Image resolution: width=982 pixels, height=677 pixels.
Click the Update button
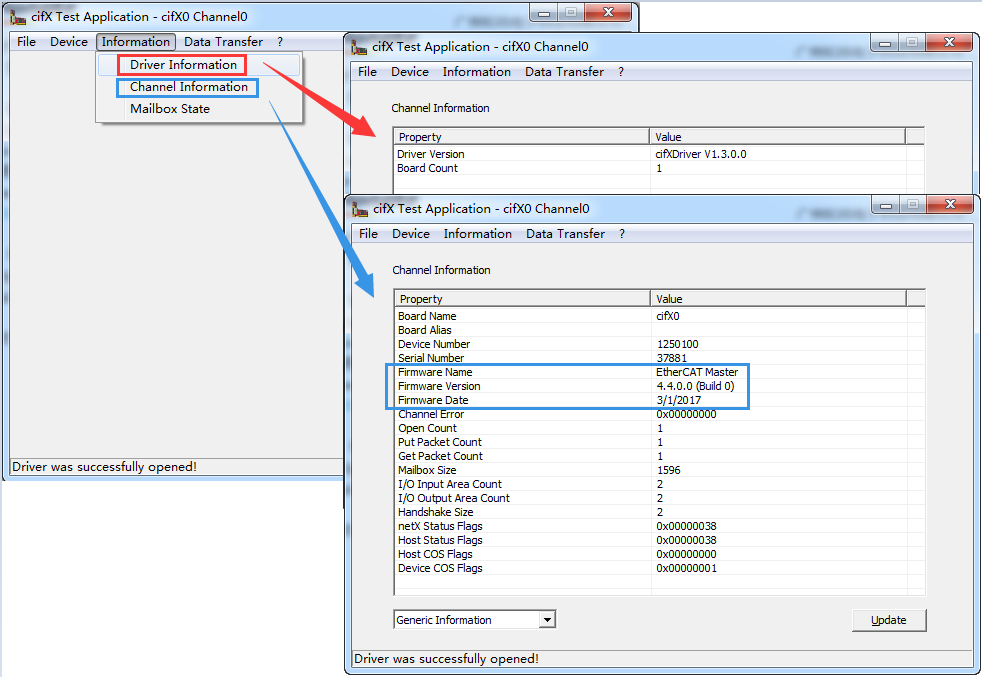coord(889,620)
